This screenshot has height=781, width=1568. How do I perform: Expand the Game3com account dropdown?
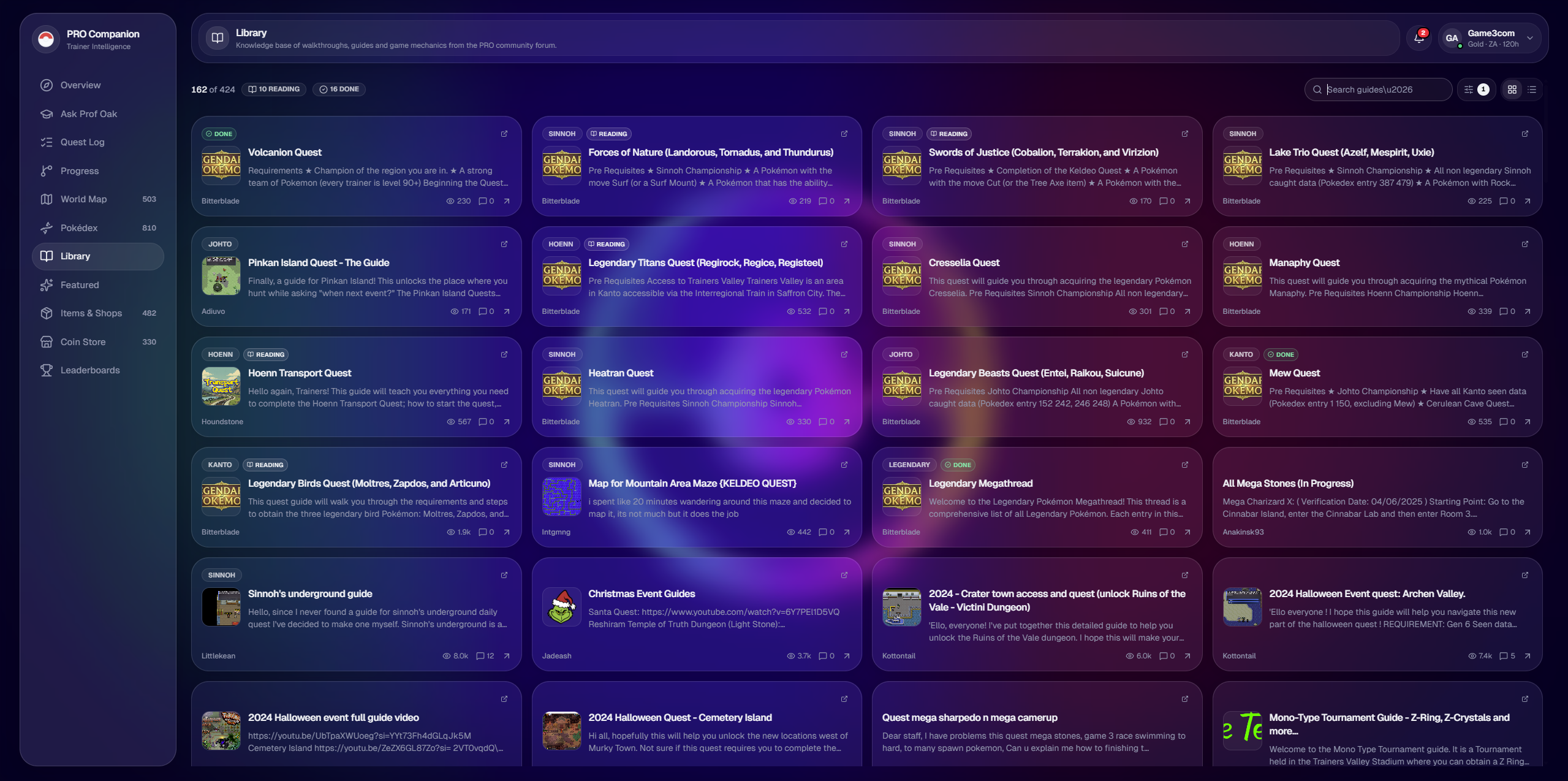1530,38
